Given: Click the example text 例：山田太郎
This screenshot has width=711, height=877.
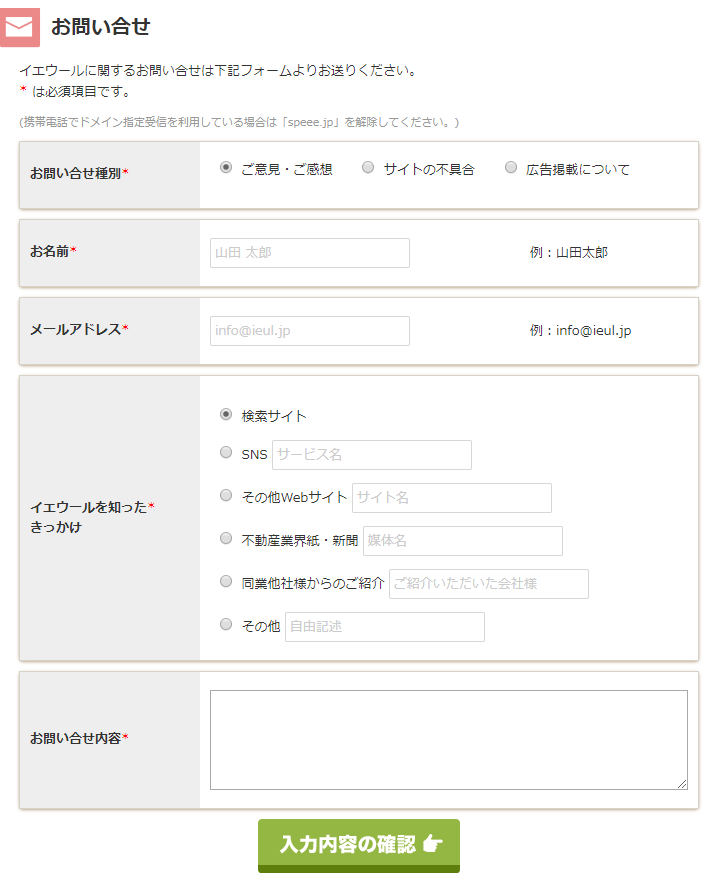Looking at the screenshot, I should 568,253.
